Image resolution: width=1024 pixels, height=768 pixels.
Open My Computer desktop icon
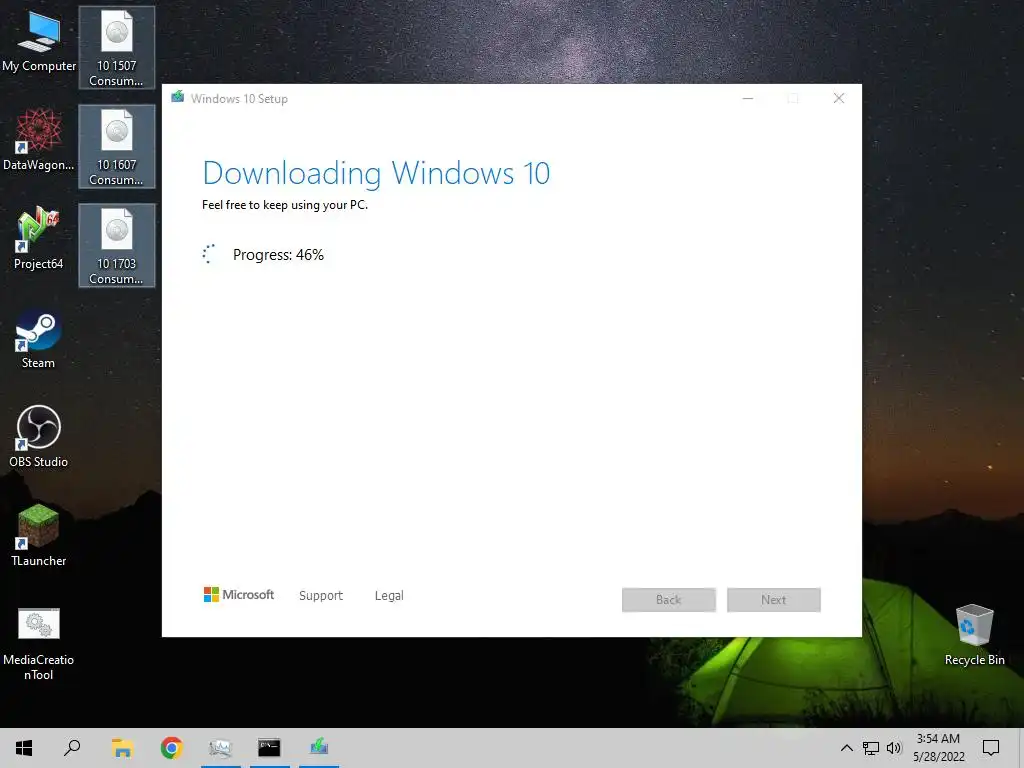[39, 43]
